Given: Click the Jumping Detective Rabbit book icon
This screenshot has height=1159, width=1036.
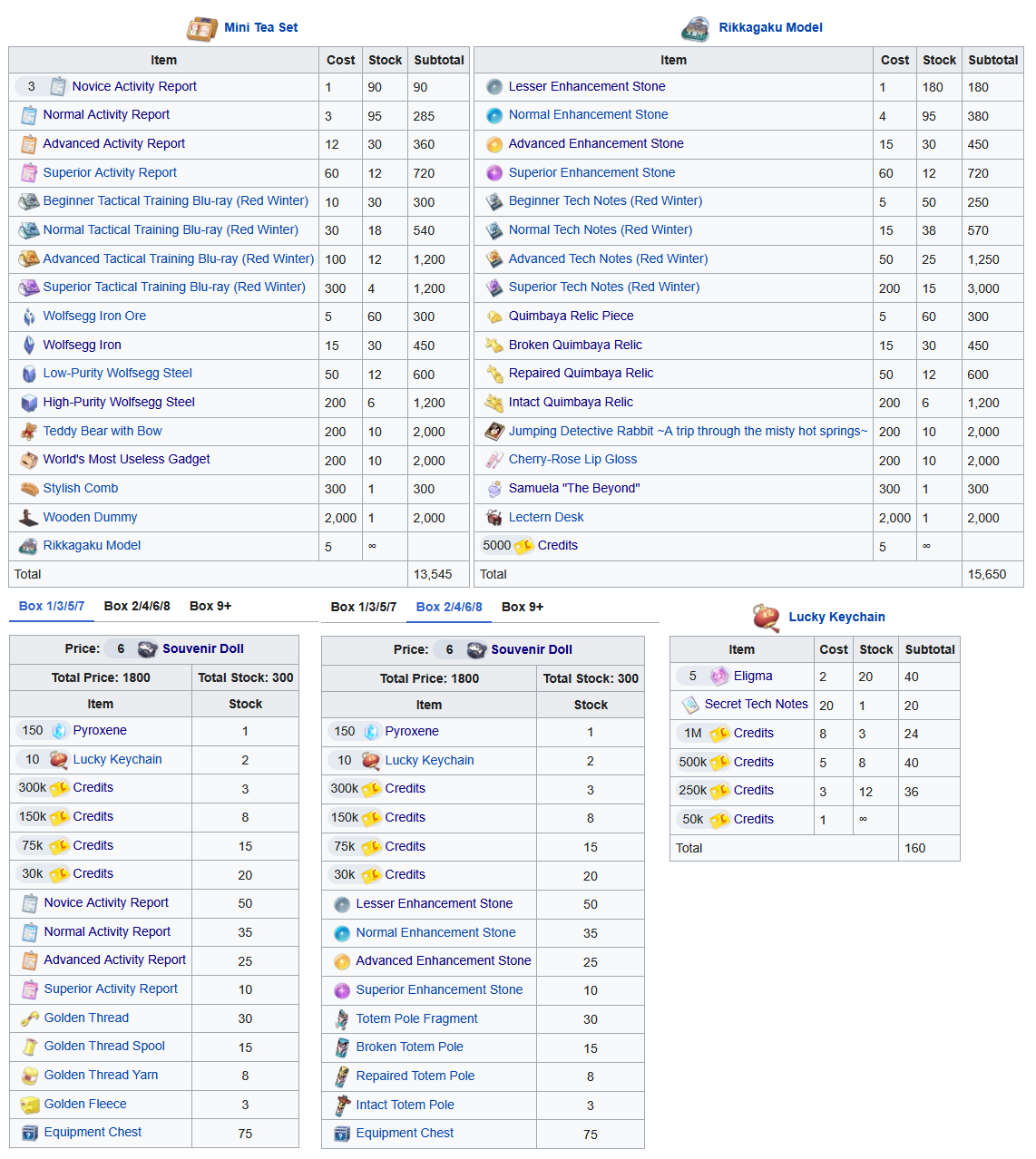Looking at the screenshot, I should [x=494, y=432].
